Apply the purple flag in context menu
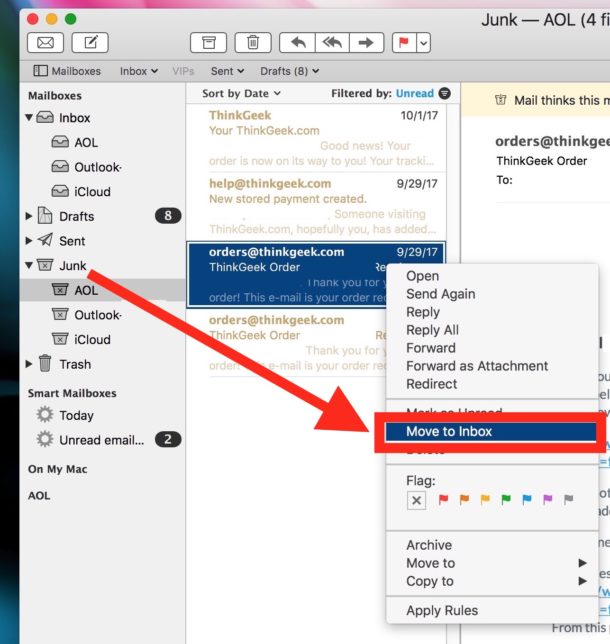This screenshot has width=610, height=644. 548,499
